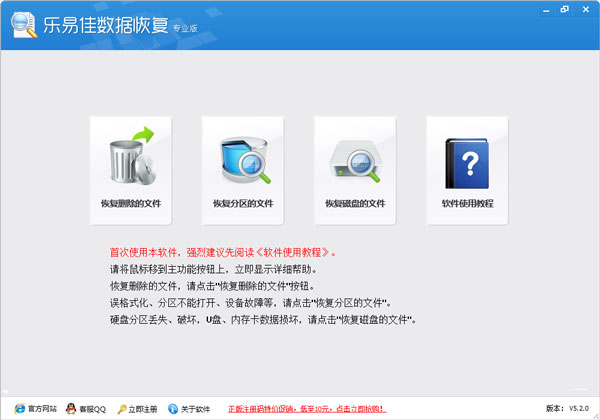The width and height of the screenshot is (600, 420).
Task: Click the hard disk recovery icon
Action: 354,159
